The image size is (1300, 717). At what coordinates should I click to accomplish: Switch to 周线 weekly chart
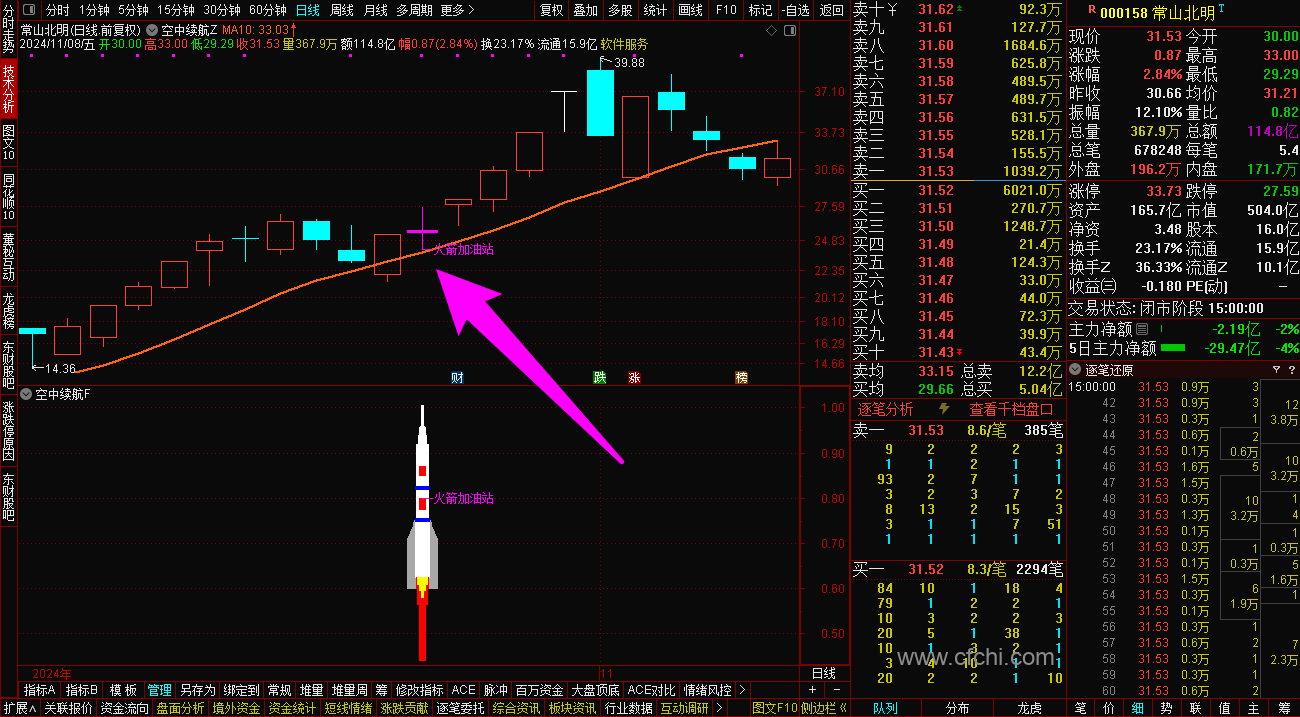point(342,10)
